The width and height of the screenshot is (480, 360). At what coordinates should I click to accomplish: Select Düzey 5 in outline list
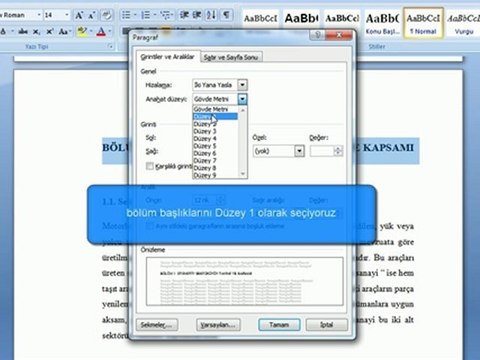point(215,146)
